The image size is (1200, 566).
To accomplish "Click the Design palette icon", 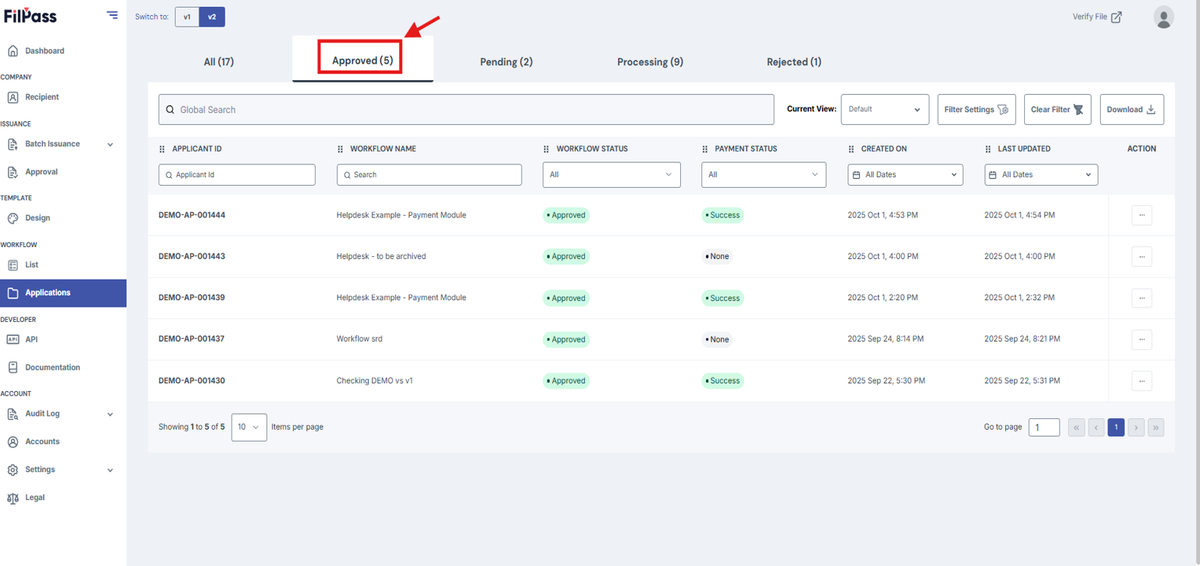I will 13,218.
